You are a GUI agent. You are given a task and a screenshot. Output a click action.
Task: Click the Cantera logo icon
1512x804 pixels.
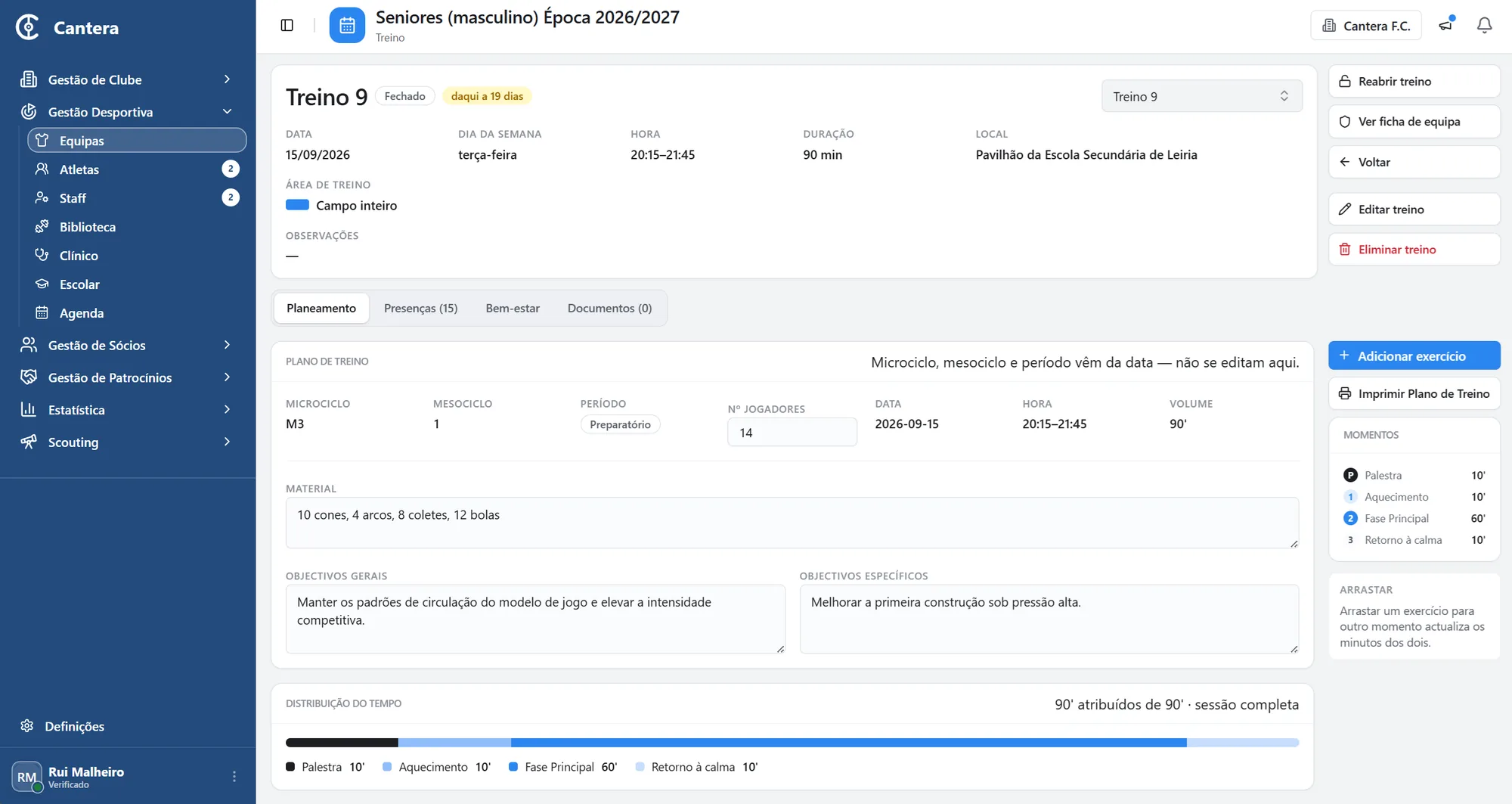(x=28, y=27)
